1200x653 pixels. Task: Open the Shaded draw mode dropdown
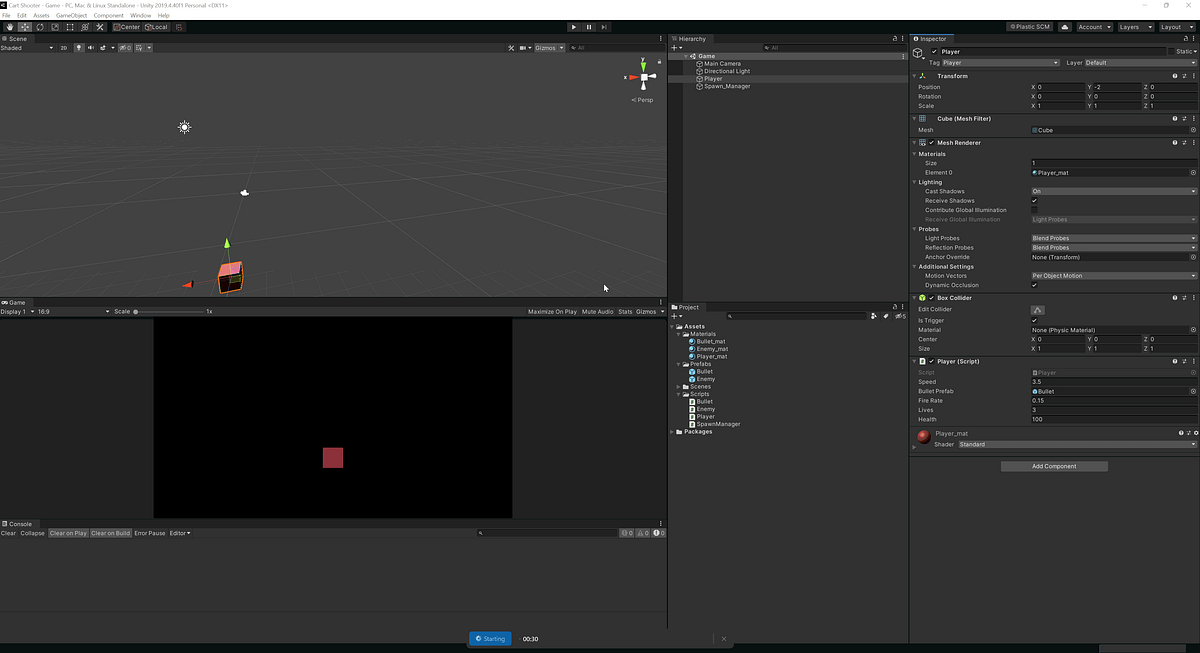(25, 47)
